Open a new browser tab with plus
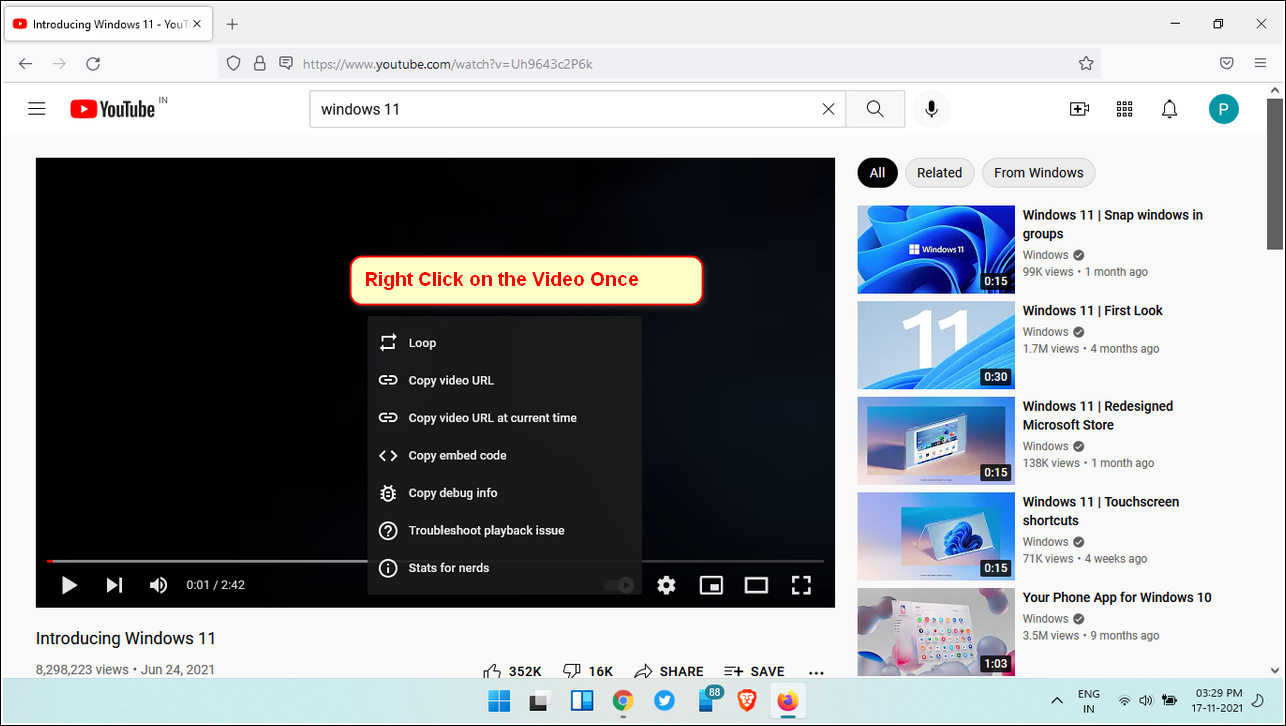Screen dimensions: 1286x726 (x=232, y=24)
